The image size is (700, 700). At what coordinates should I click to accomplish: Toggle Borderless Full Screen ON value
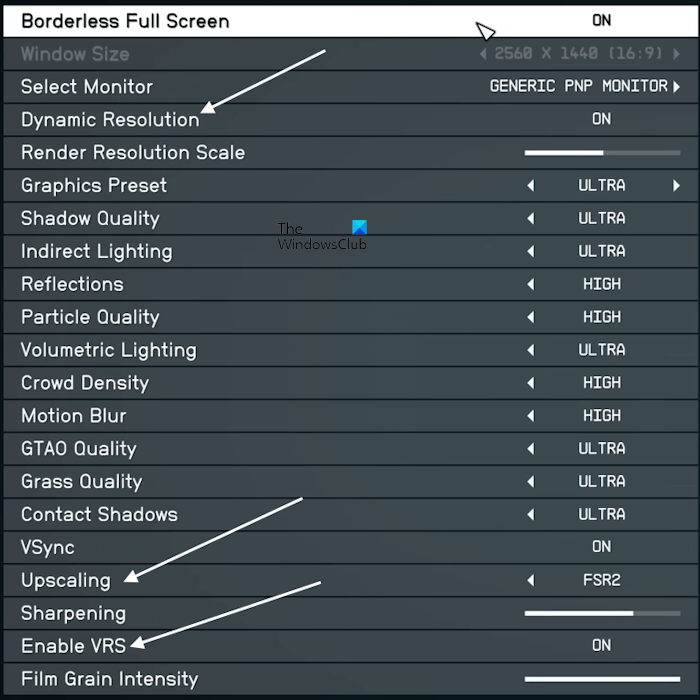601,21
